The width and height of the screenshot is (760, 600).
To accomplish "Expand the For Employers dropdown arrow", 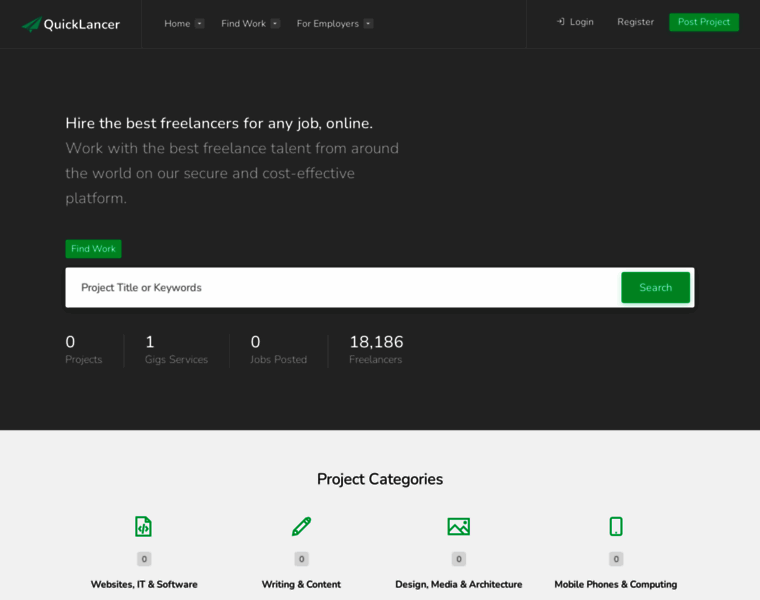I will click(368, 24).
